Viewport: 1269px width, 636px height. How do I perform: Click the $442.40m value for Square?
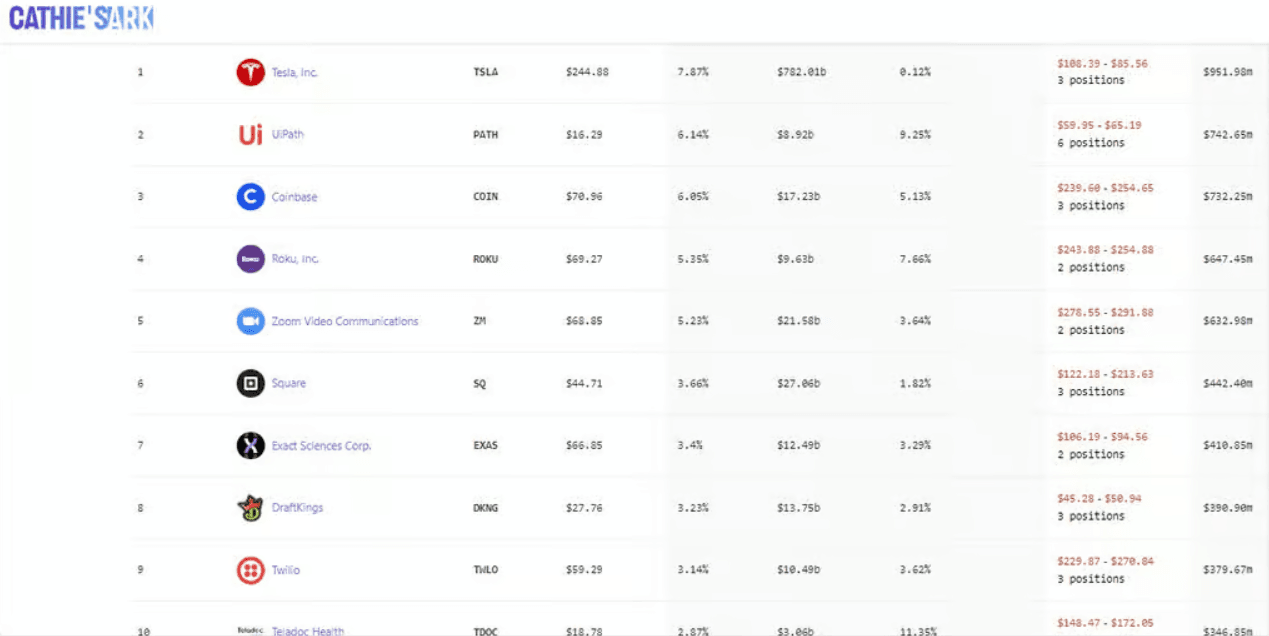(1227, 384)
